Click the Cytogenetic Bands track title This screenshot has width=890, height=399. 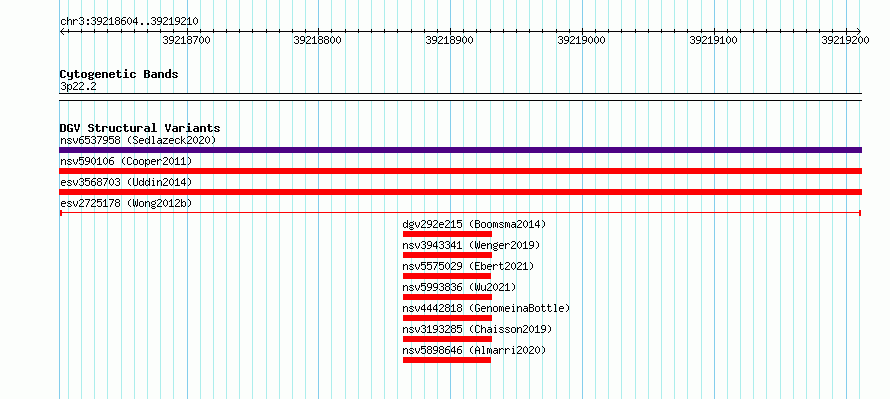[119, 74]
